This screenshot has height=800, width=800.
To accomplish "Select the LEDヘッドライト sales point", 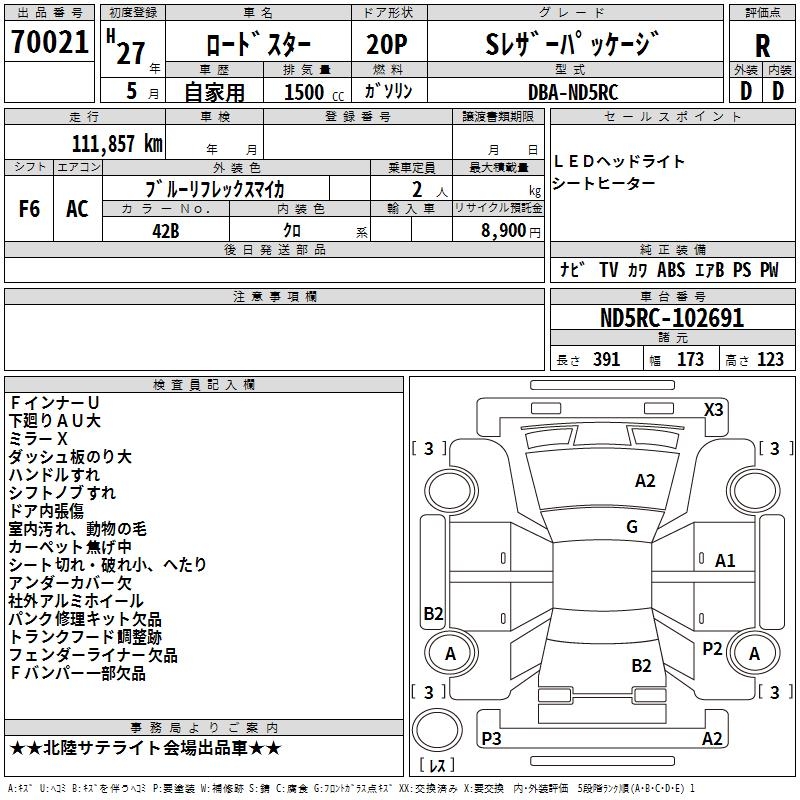I will coord(619,162).
